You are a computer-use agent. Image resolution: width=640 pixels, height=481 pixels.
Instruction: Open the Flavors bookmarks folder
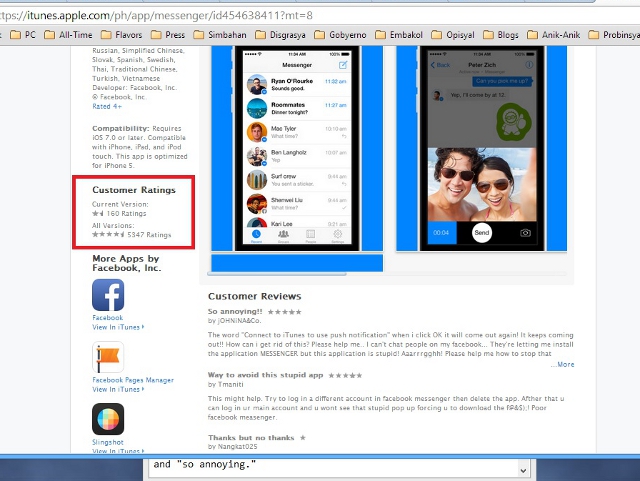122,35
